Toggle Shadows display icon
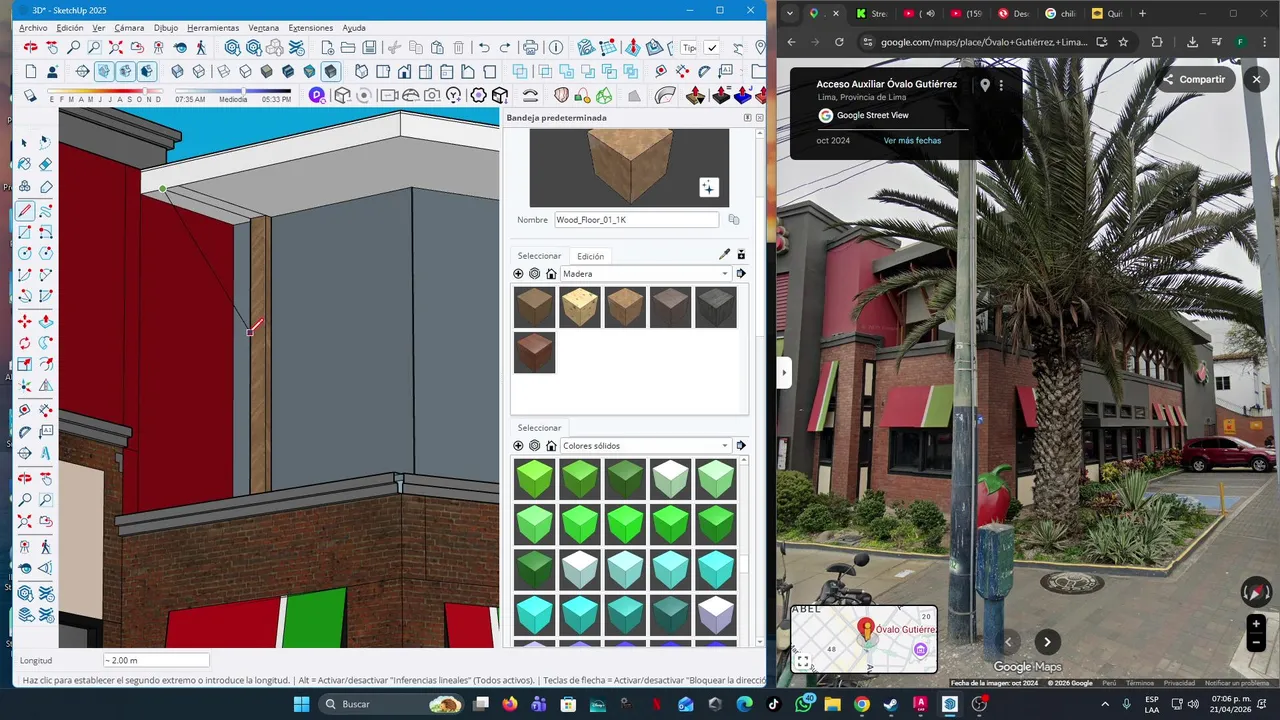Image resolution: width=1280 pixels, height=720 pixels. pos(30,95)
